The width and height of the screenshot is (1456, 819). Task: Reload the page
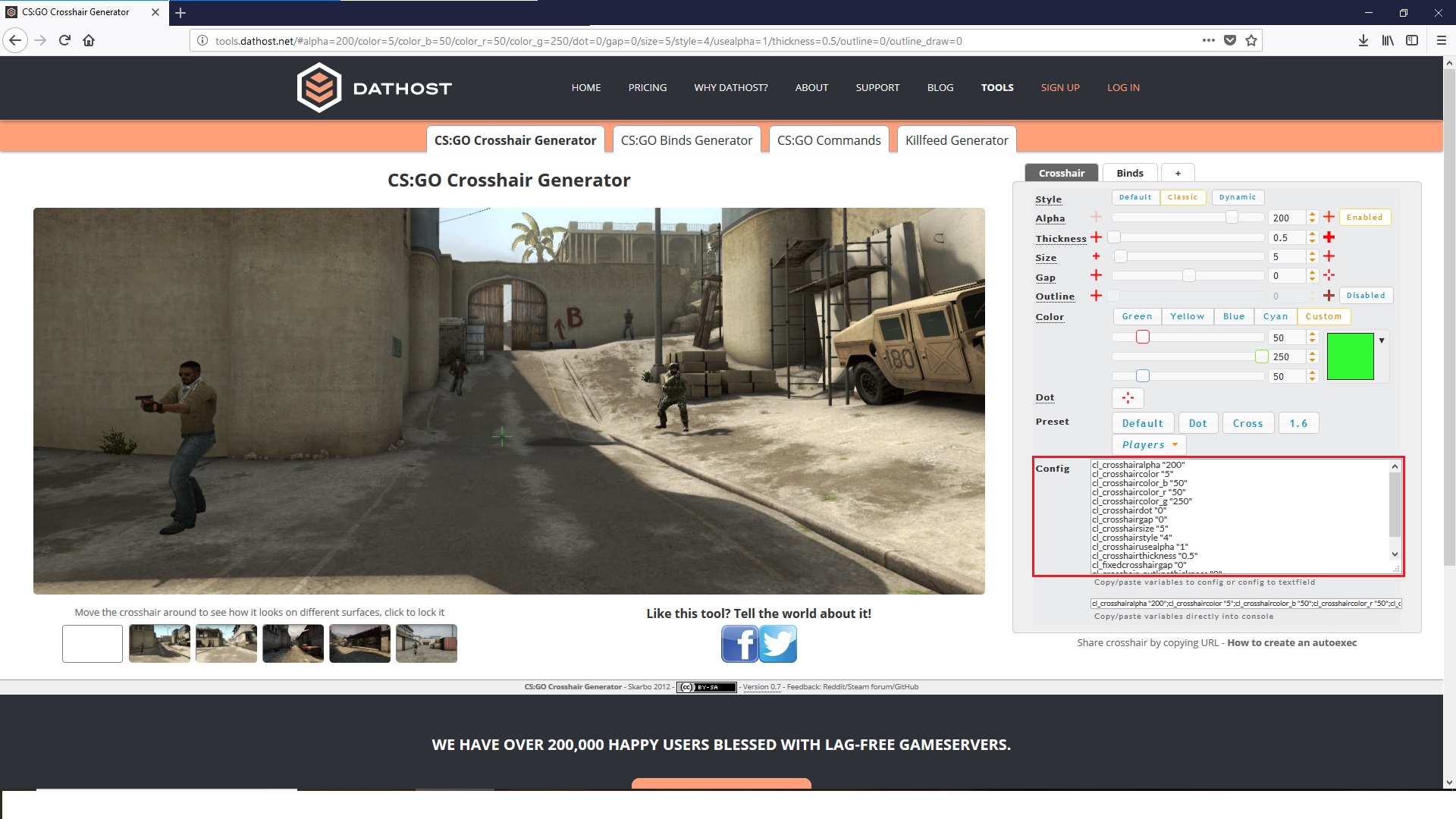point(64,41)
